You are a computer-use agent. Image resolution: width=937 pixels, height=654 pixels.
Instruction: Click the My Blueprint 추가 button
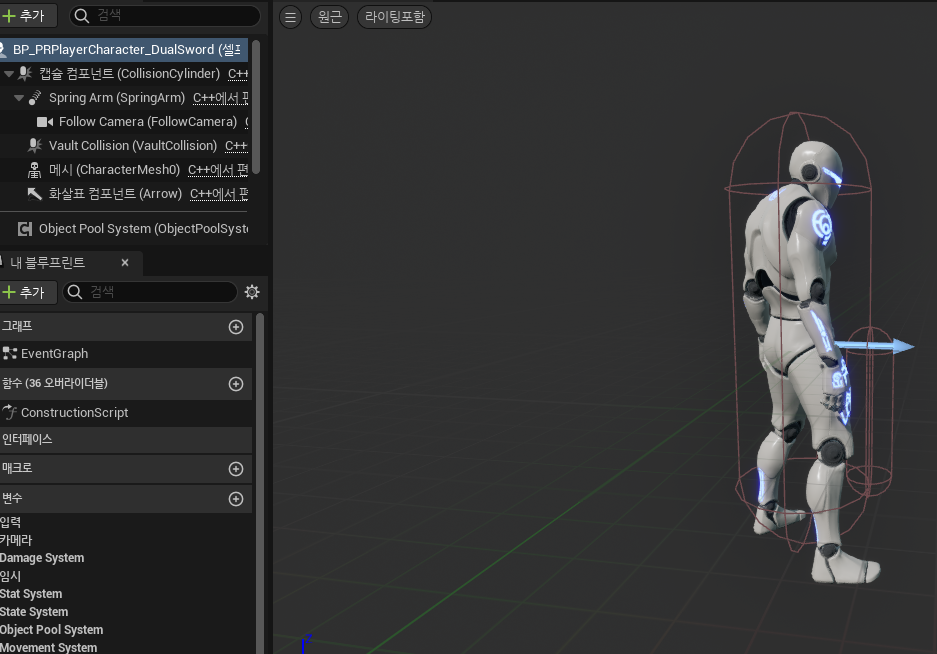27,292
